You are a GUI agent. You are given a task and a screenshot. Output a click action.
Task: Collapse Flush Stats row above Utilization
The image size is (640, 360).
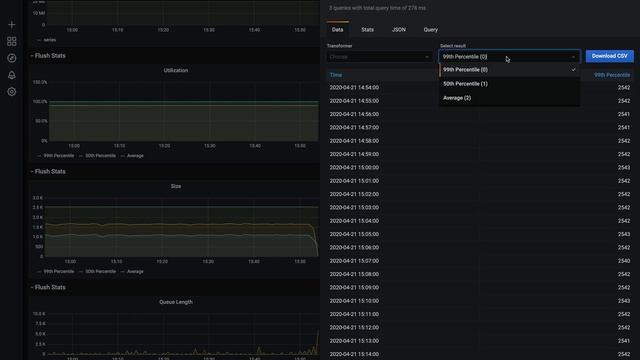48,56
